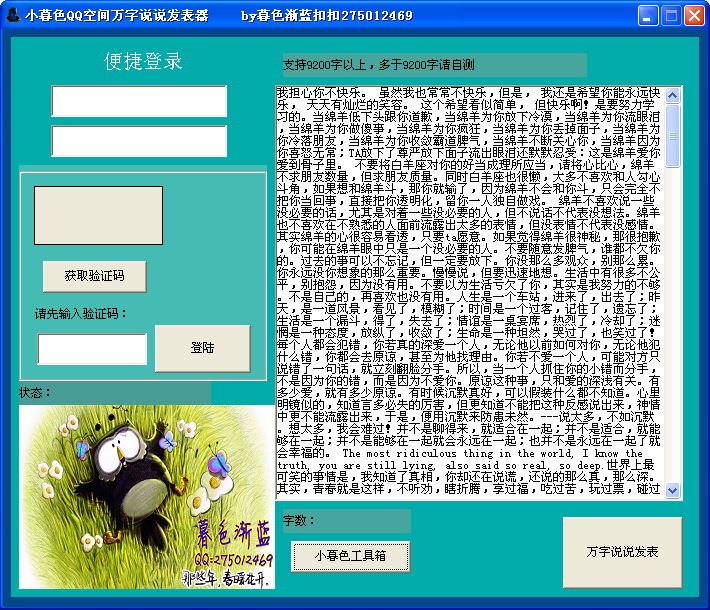710x610 pixels.
Task: Click the application icon in title bar
Action: pyautogui.click(x=13, y=15)
